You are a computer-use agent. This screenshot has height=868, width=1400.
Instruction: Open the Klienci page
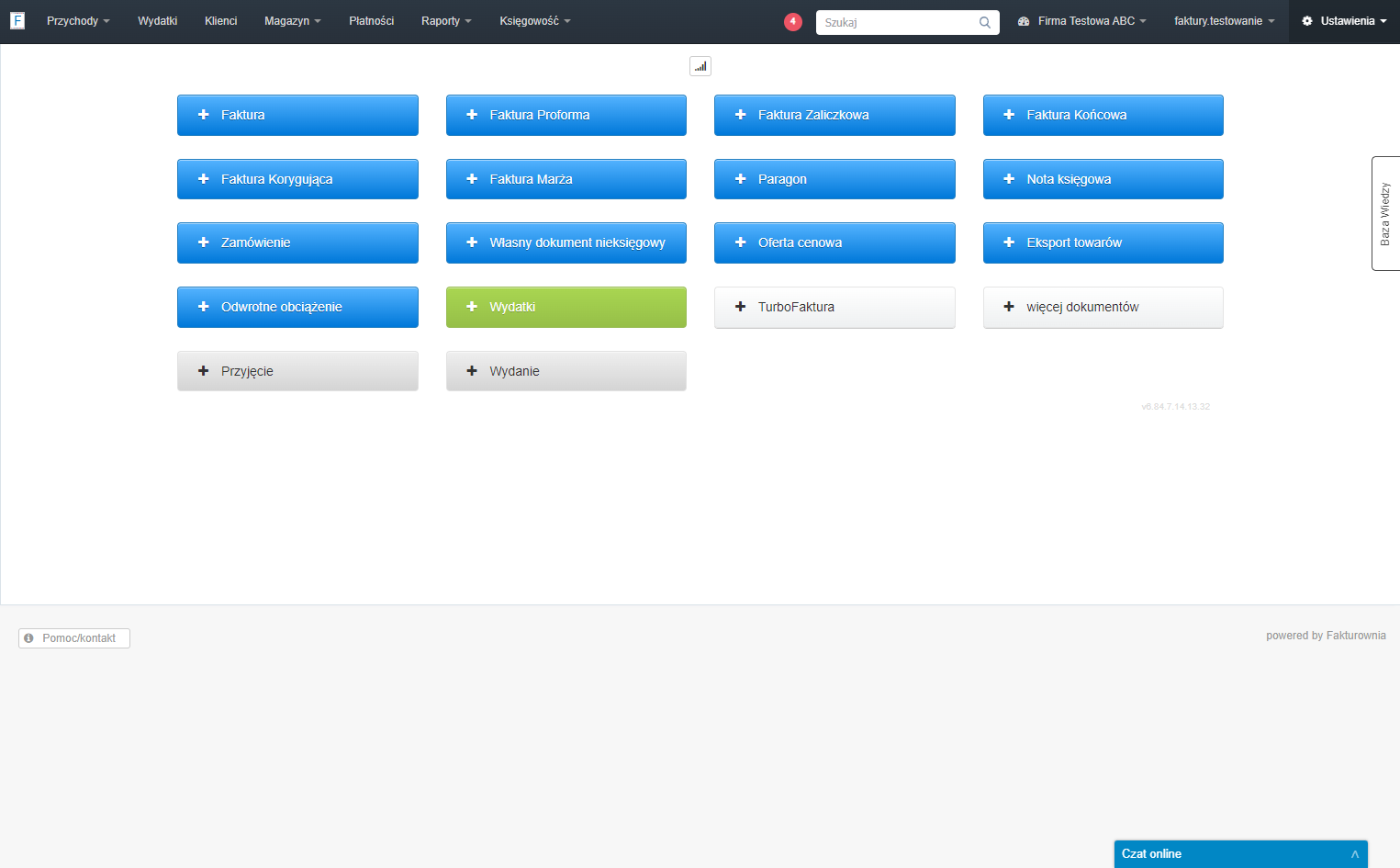tap(221, 21)
